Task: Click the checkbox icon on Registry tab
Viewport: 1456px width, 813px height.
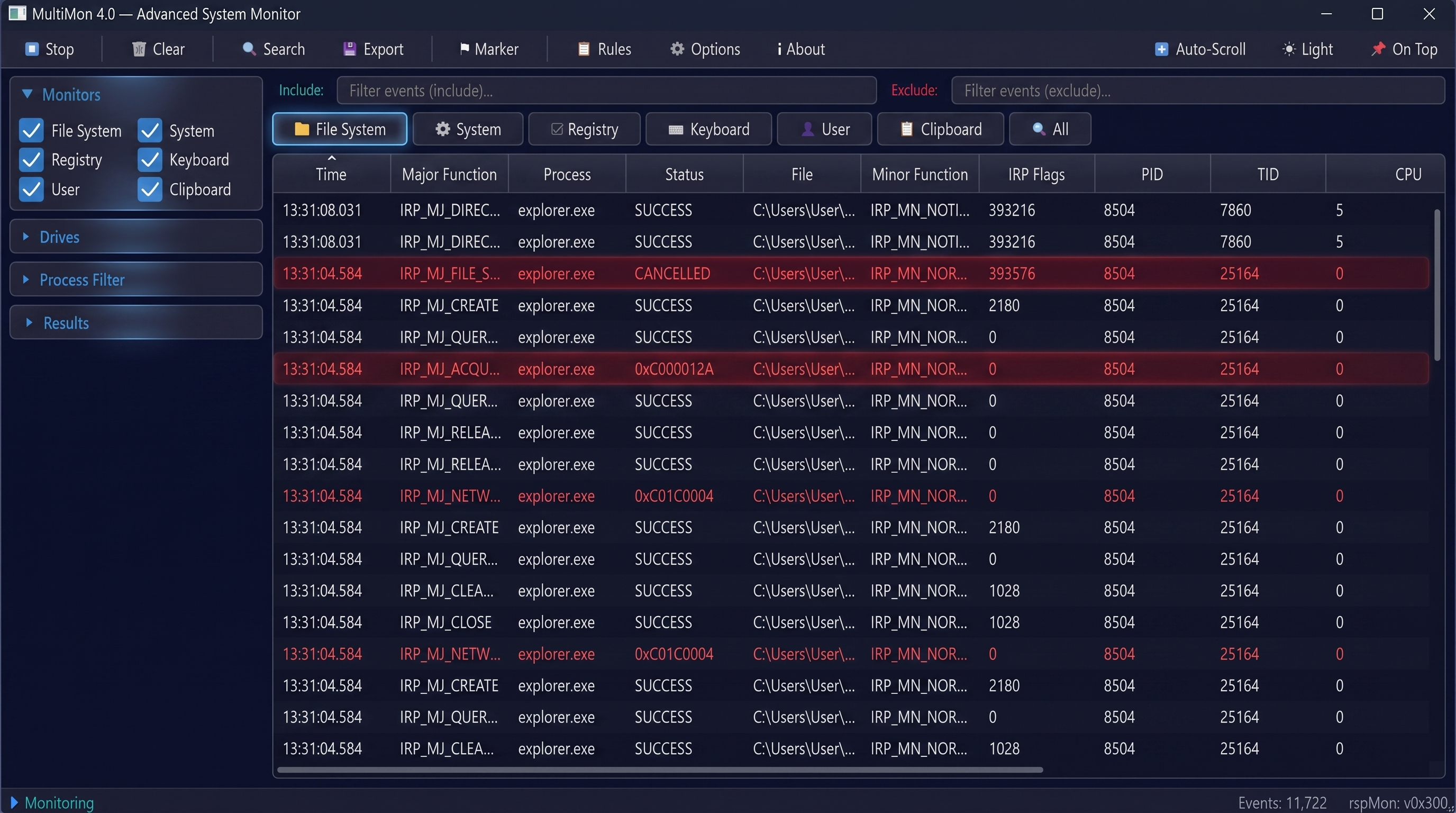Action: point(557,130)
